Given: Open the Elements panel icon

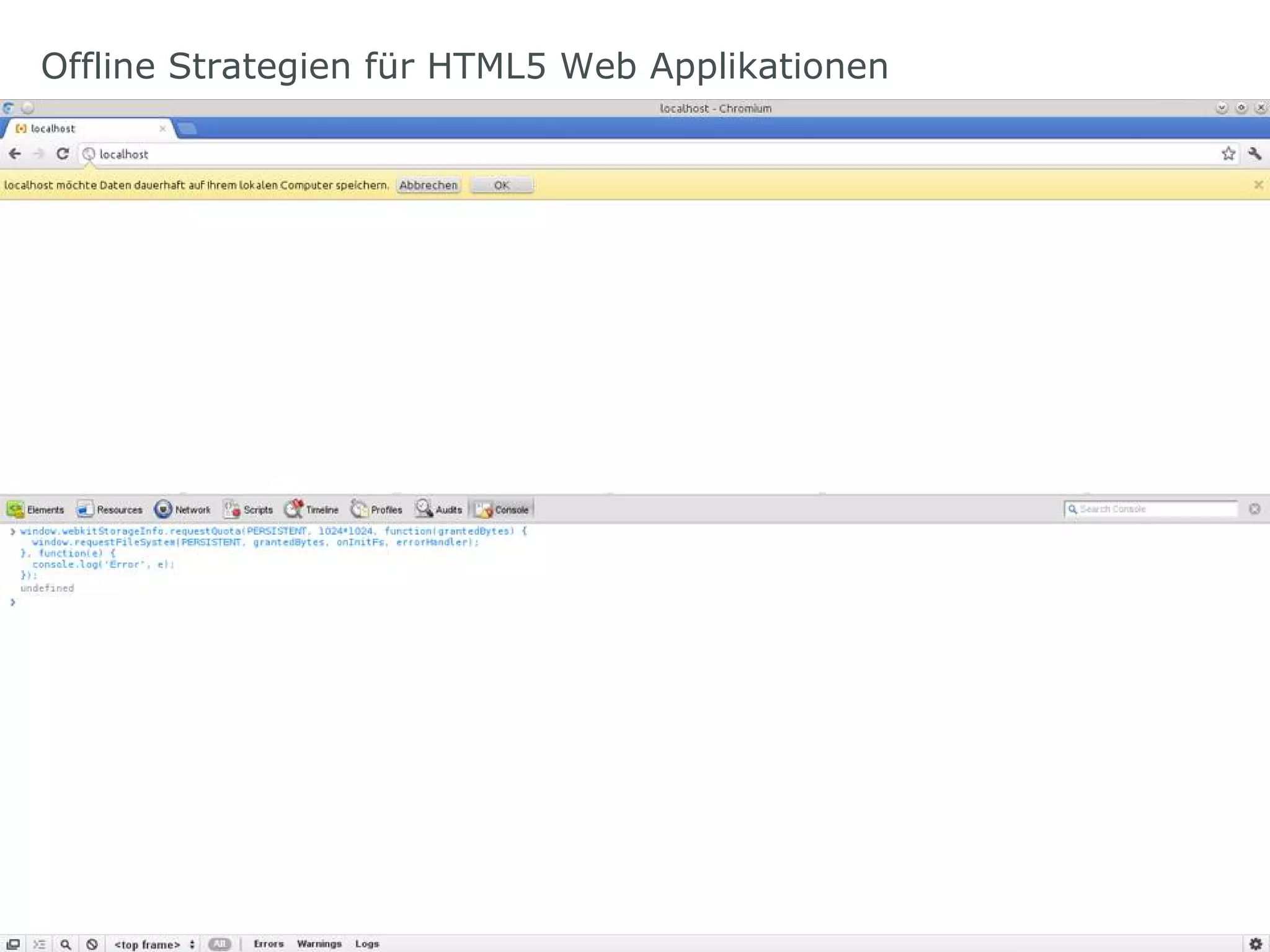Looking at the screenshot, I should pyautogui.click(x=16, y=509).
